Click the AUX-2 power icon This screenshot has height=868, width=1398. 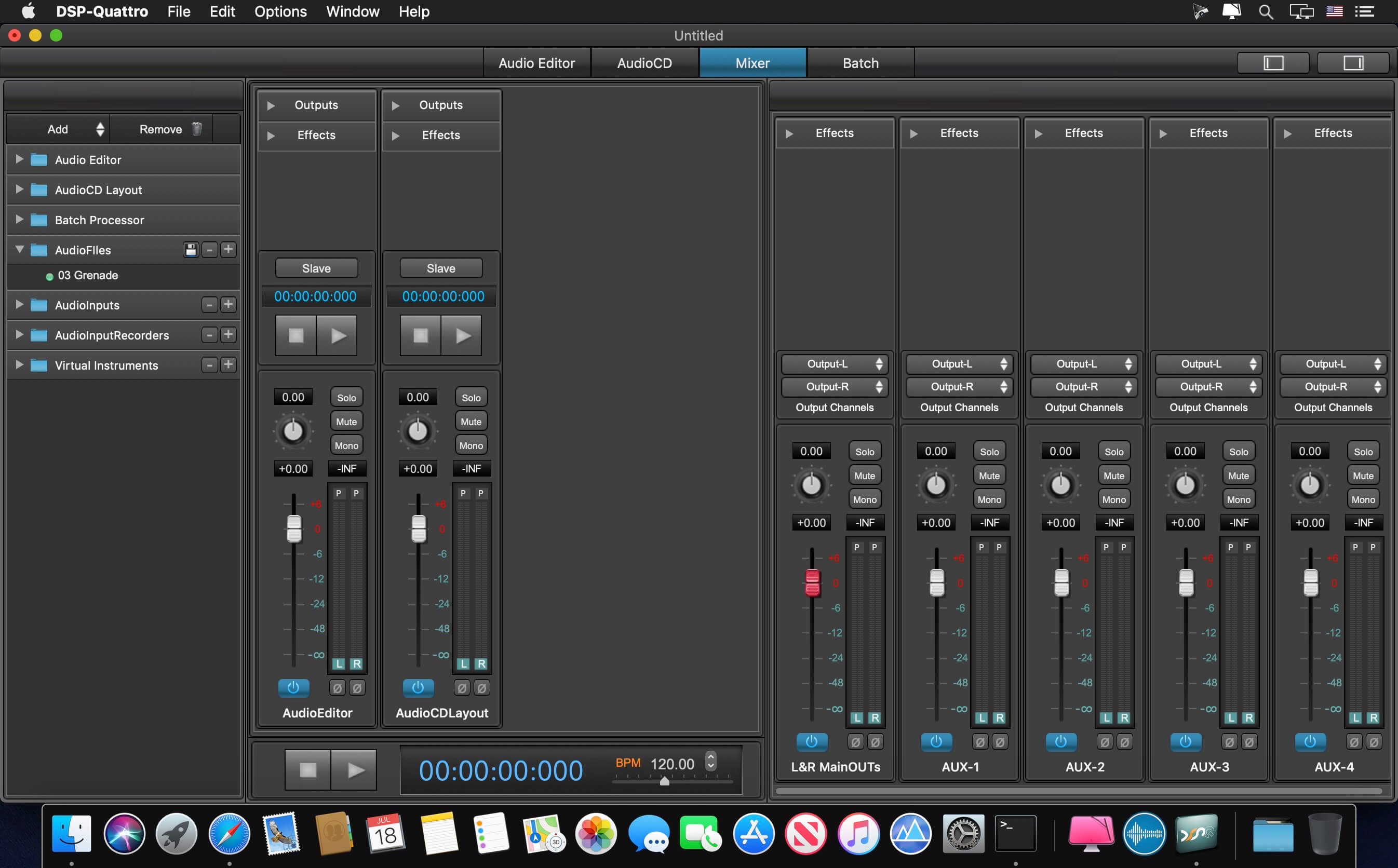(x=1060, y=741)
